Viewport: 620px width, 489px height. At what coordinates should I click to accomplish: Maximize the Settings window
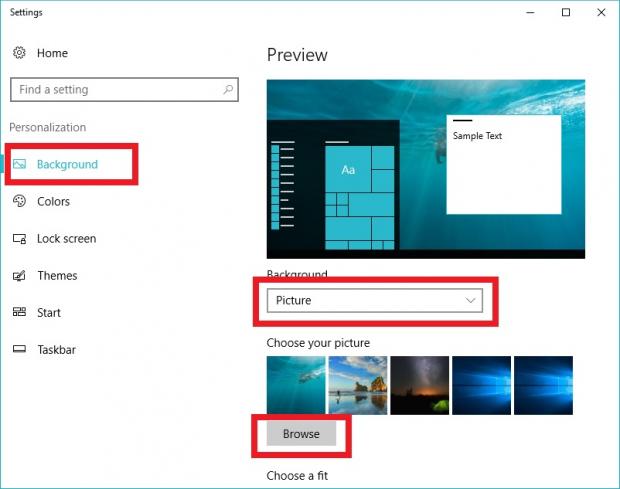click(566, 13)
